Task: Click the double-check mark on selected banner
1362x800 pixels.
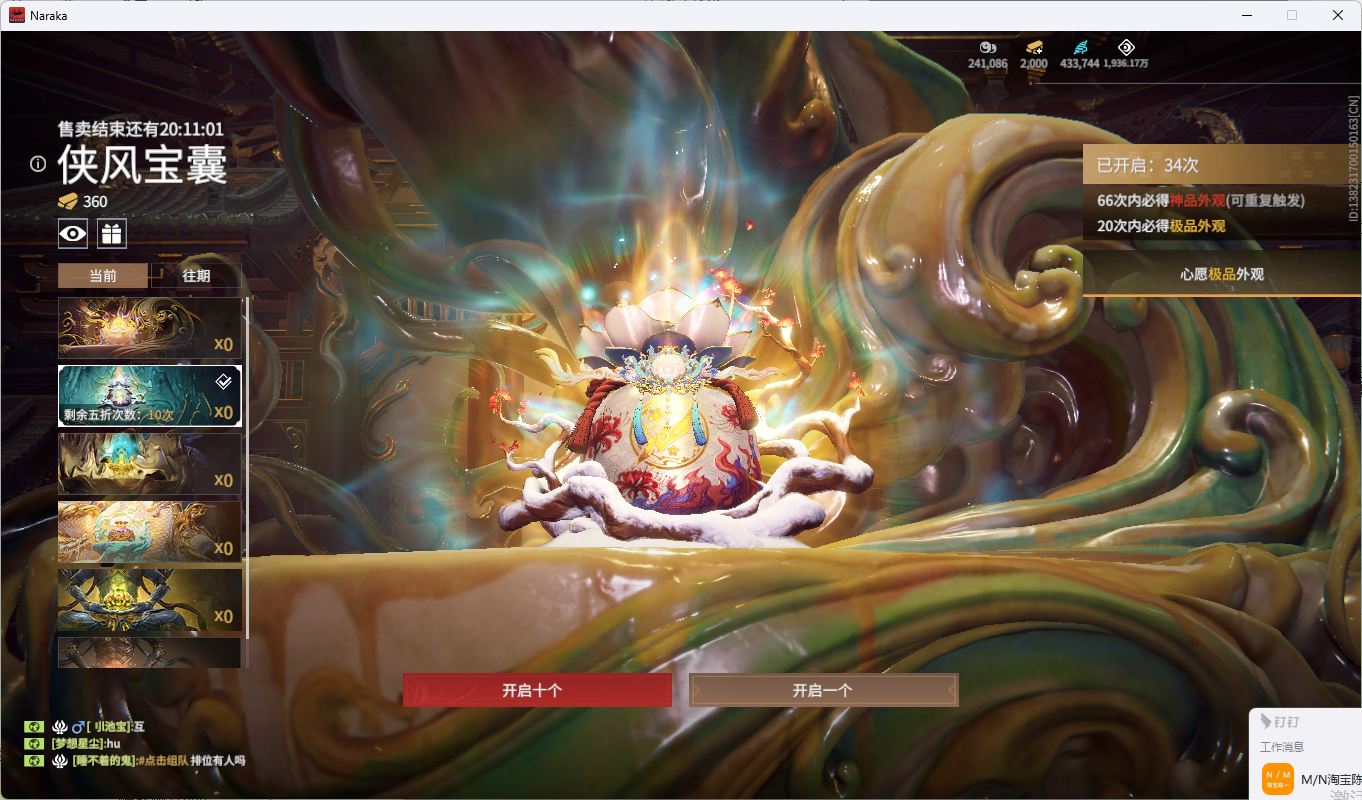Action: point(225,380)
